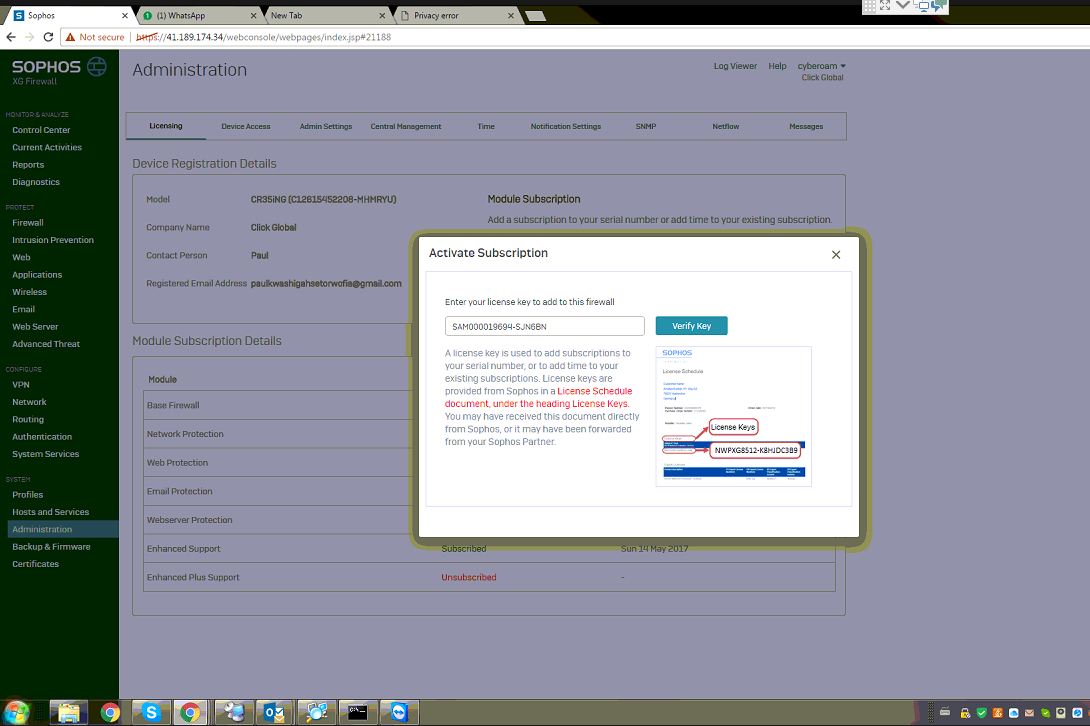This screenshot has height=726, width=1090.
Task: Close the WhatsApp browser tab
Action: [253, 15]
